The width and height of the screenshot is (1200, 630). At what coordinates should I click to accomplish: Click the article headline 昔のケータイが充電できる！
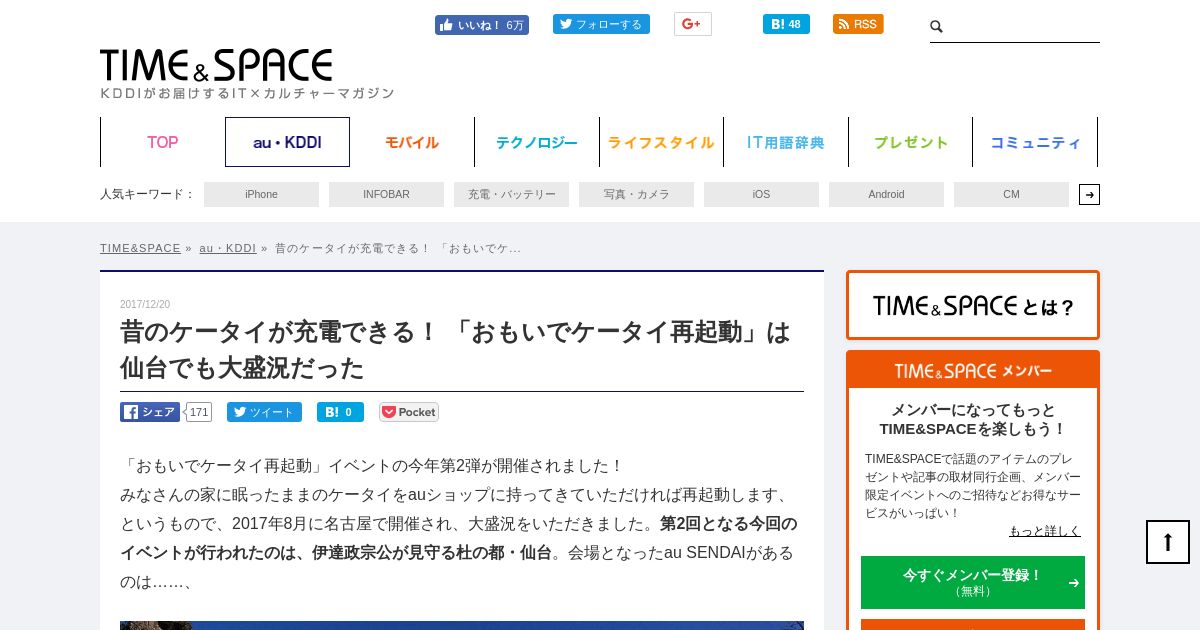pos(455,350)
